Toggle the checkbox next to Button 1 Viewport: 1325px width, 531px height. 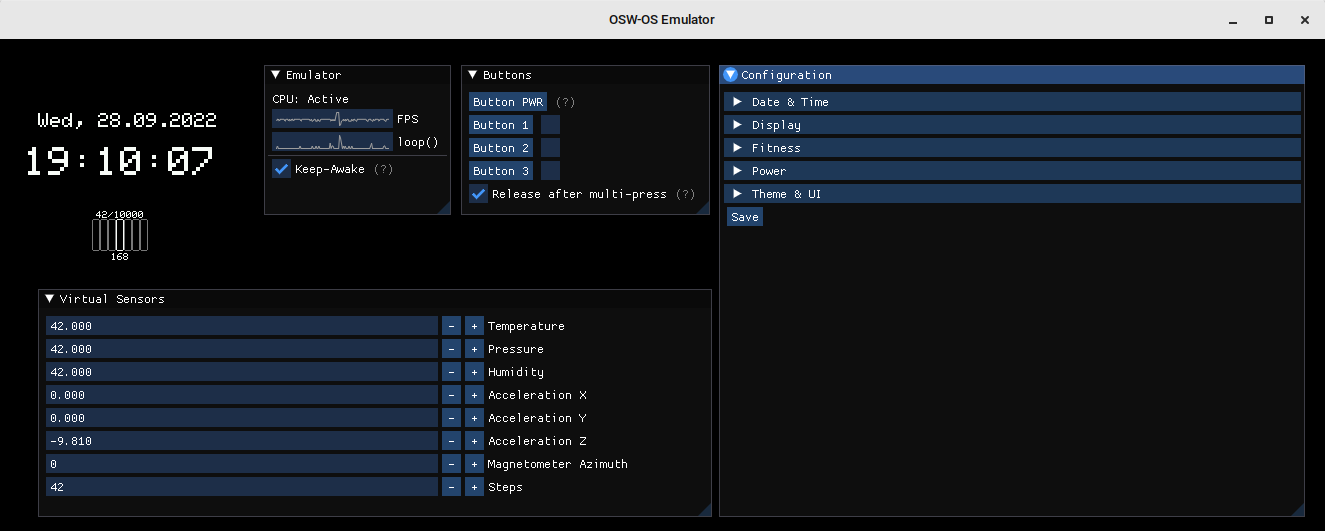pyautogui.click(x=550, y=125)
